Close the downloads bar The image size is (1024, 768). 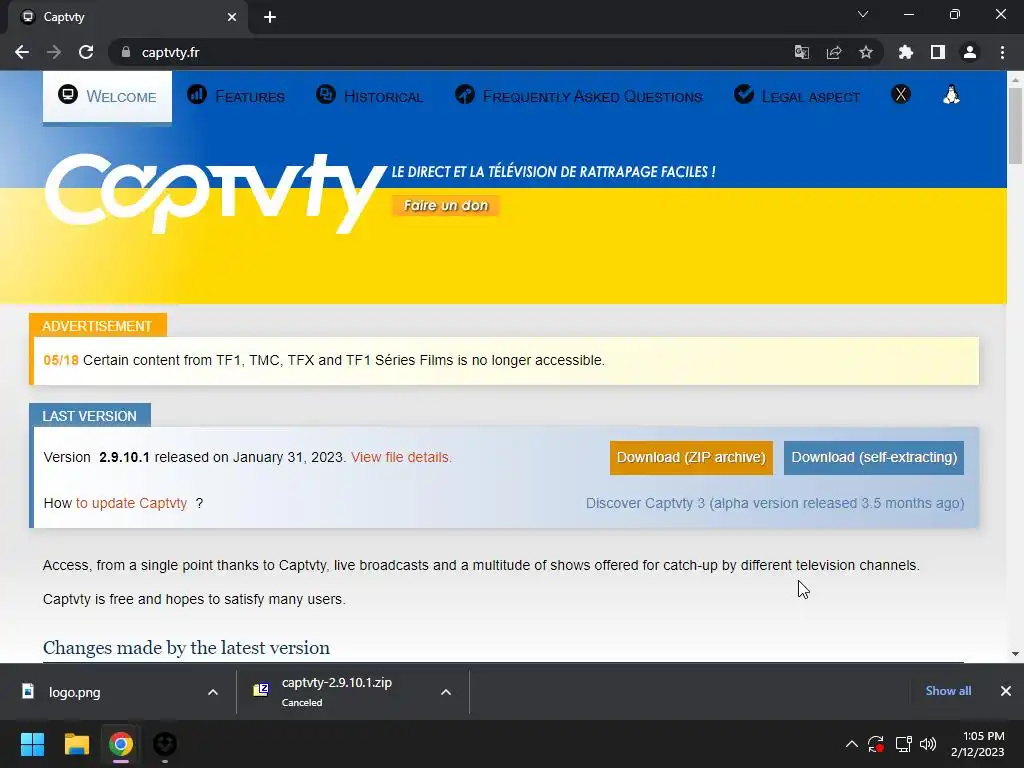pyautogui.click(x=1006, y=691)
